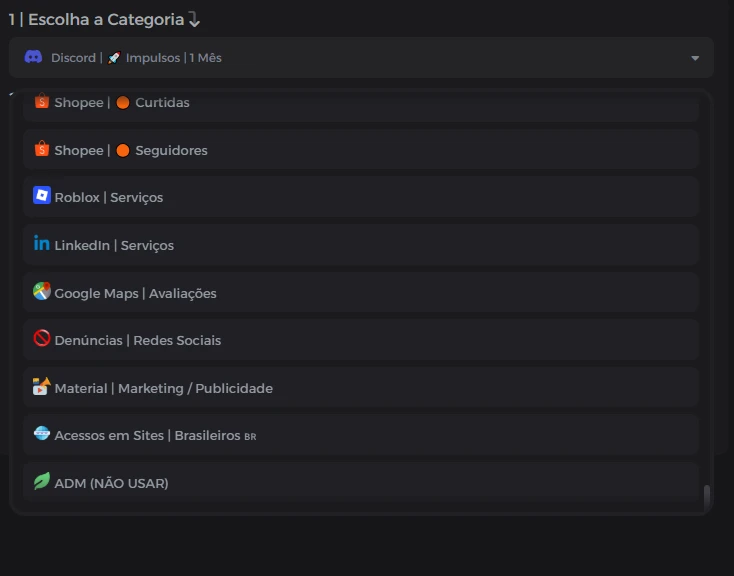Click the rocket icon beside Impulsos
The image size is (734, 576).
pos(114,58)
